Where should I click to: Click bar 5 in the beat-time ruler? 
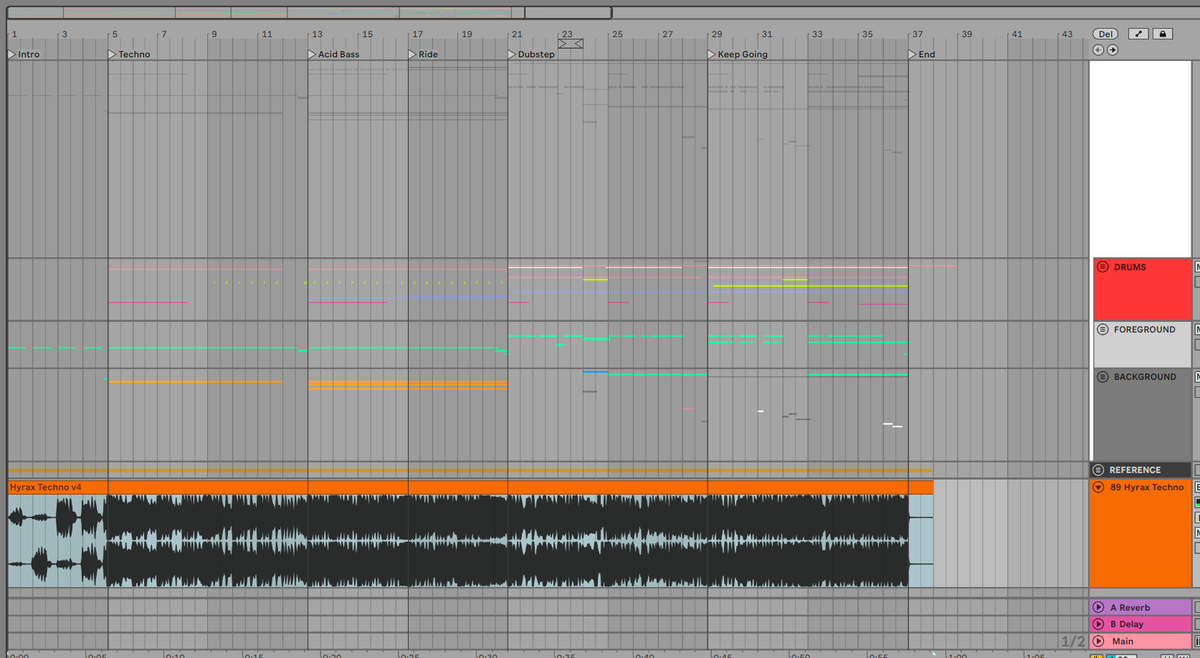click(x=114, y=34)
